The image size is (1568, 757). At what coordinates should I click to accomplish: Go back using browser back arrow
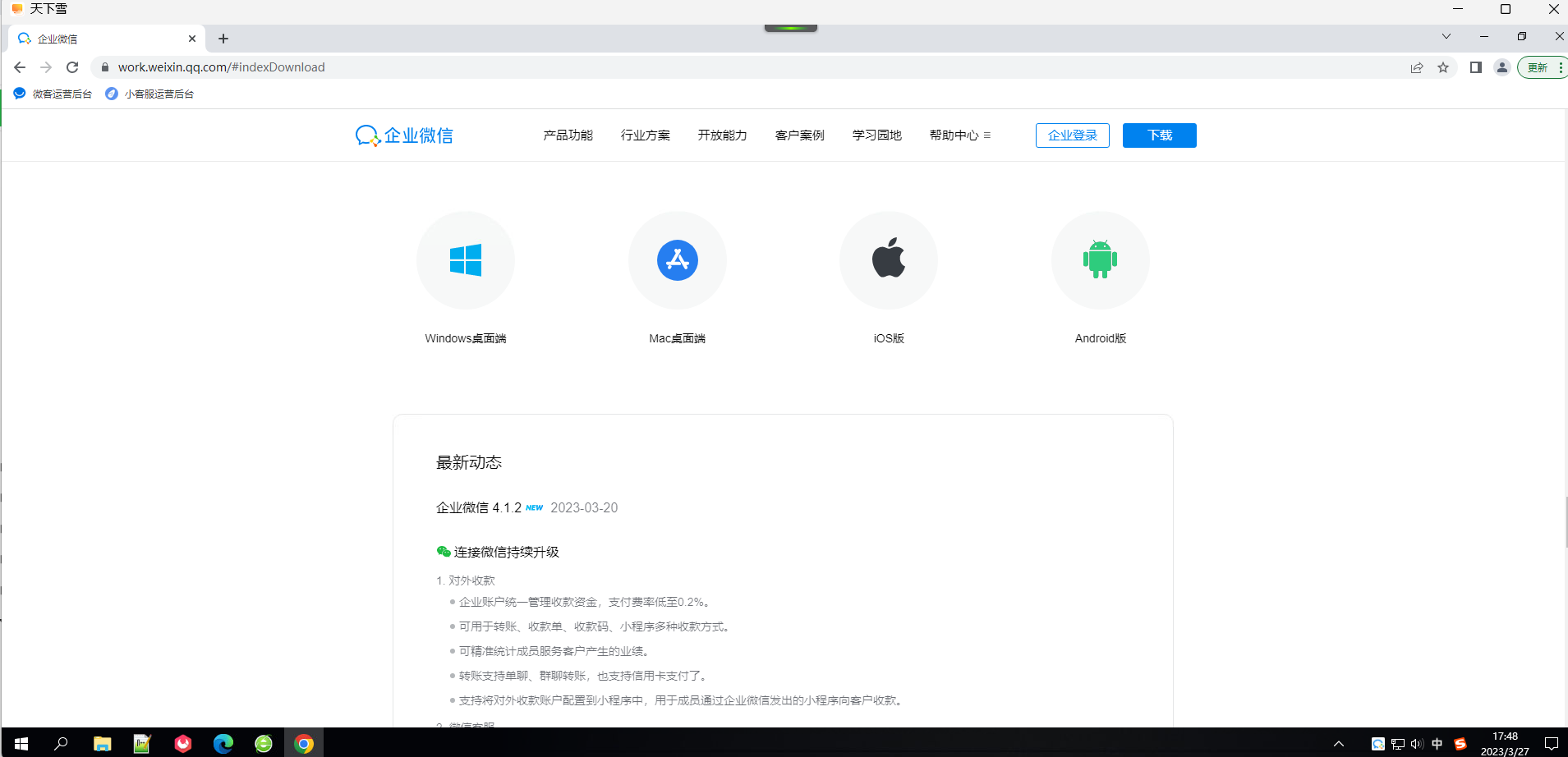[20, 67]
